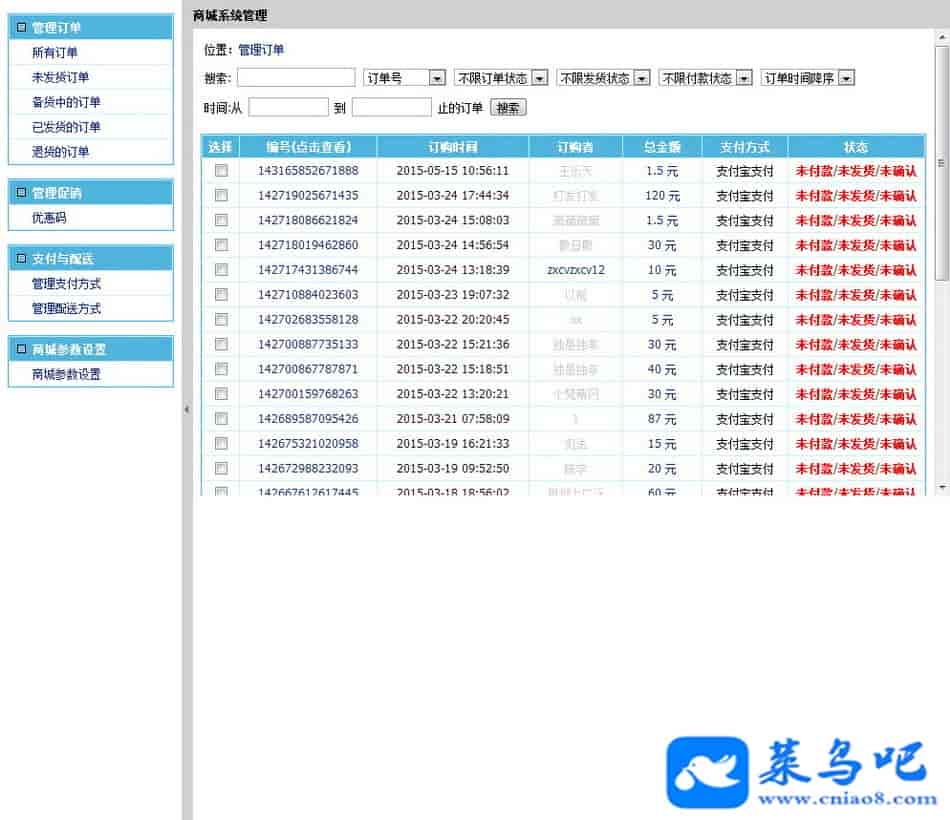Screen dimensions: 950x820
Task: Collapse sidebar with splitter arrow
Action: [x=187, y=410]
